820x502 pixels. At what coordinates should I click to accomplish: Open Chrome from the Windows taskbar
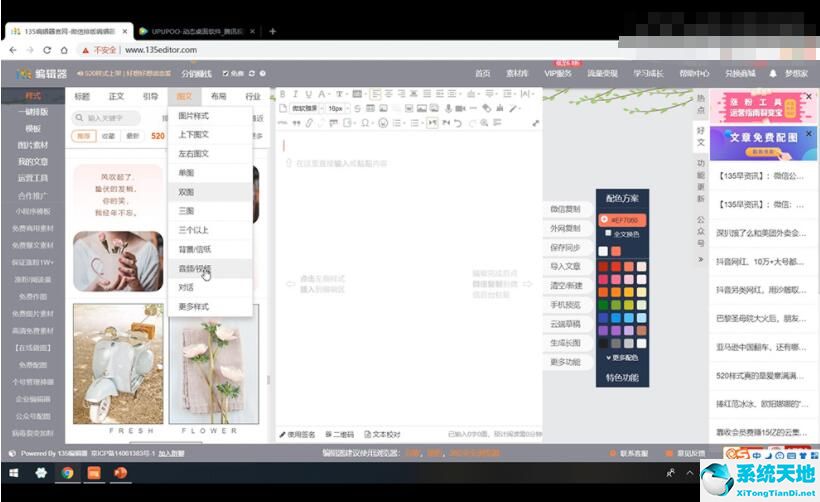67,473
